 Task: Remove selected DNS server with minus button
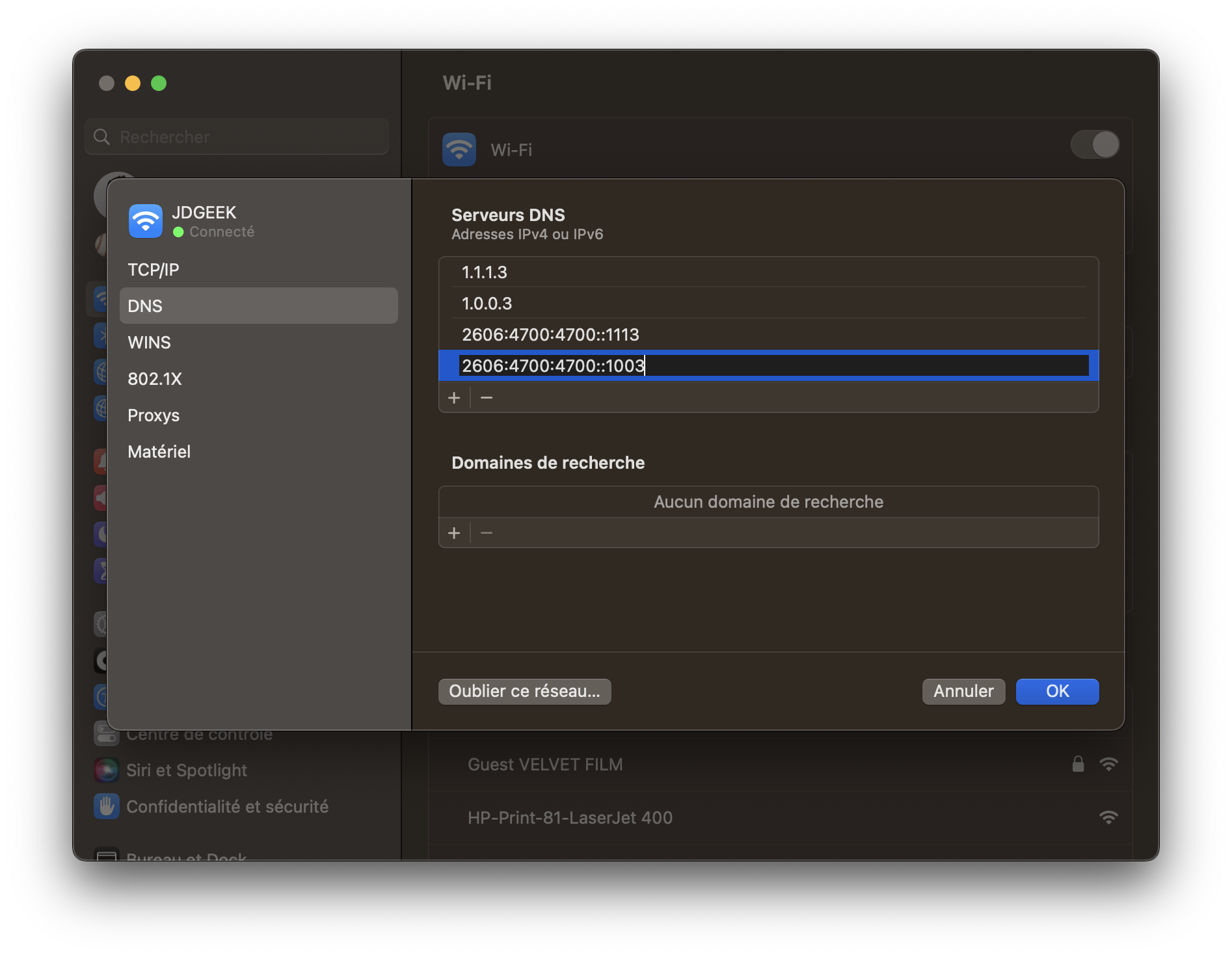click(x=487, y=397)
